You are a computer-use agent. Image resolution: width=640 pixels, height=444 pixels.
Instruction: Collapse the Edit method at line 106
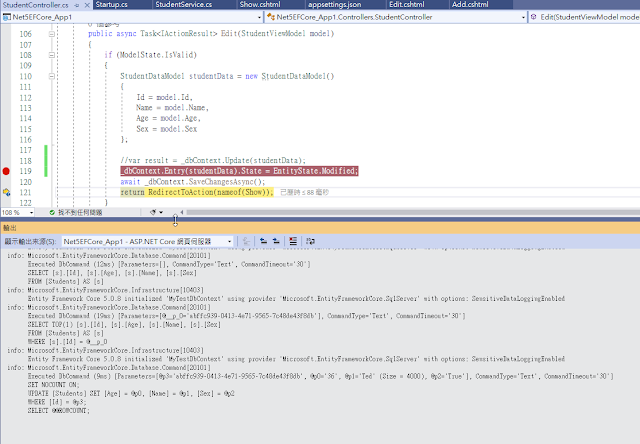point(52,34)
